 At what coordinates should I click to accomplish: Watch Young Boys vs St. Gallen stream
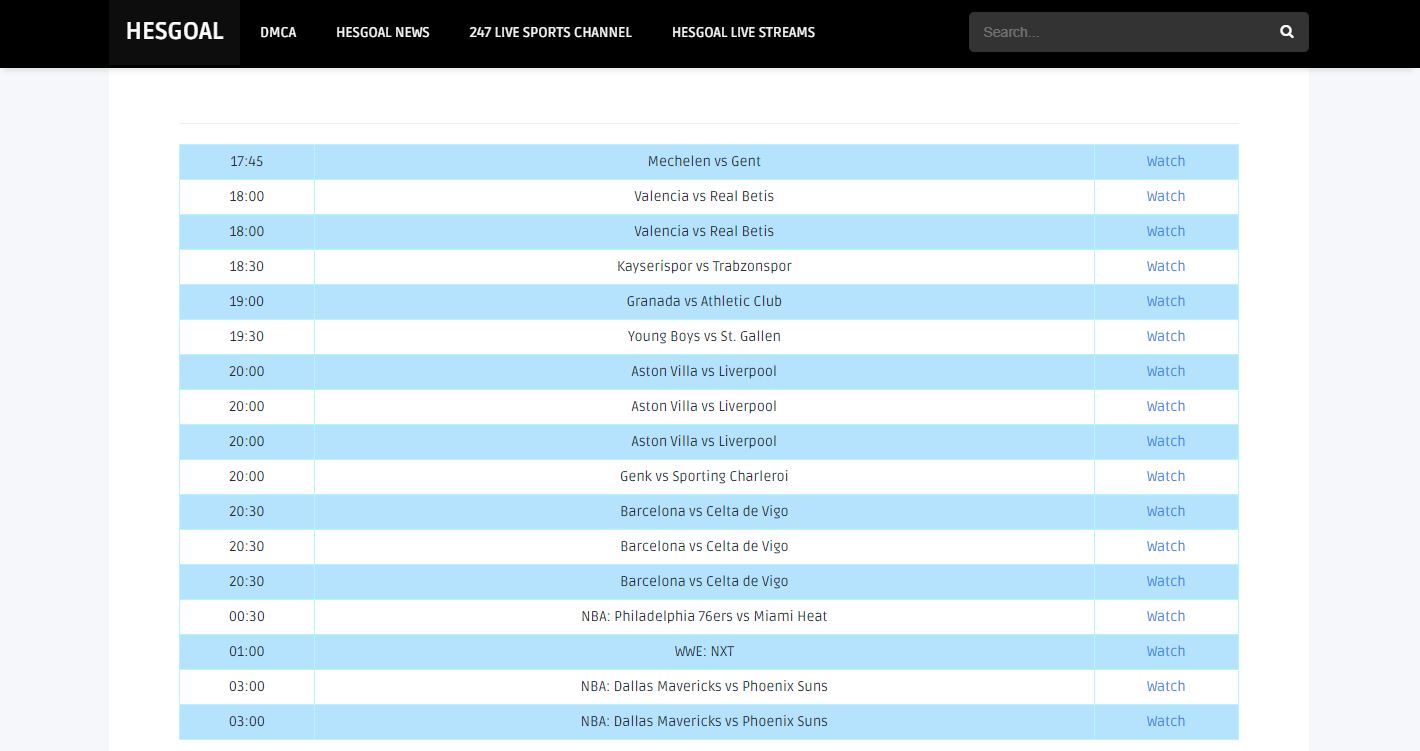point(1166,336)
